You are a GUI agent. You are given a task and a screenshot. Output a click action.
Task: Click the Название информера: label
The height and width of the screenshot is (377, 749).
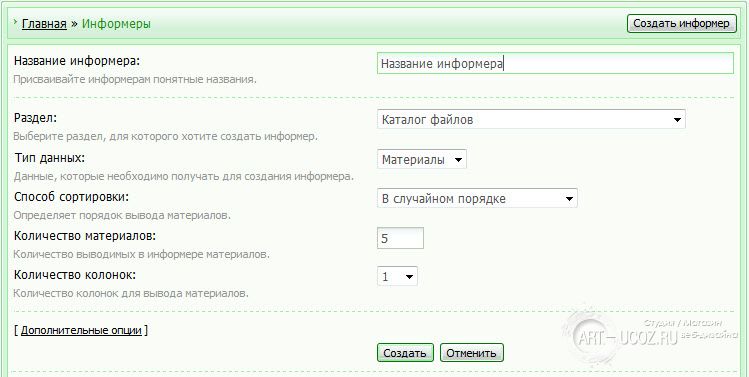pos(76,61)
